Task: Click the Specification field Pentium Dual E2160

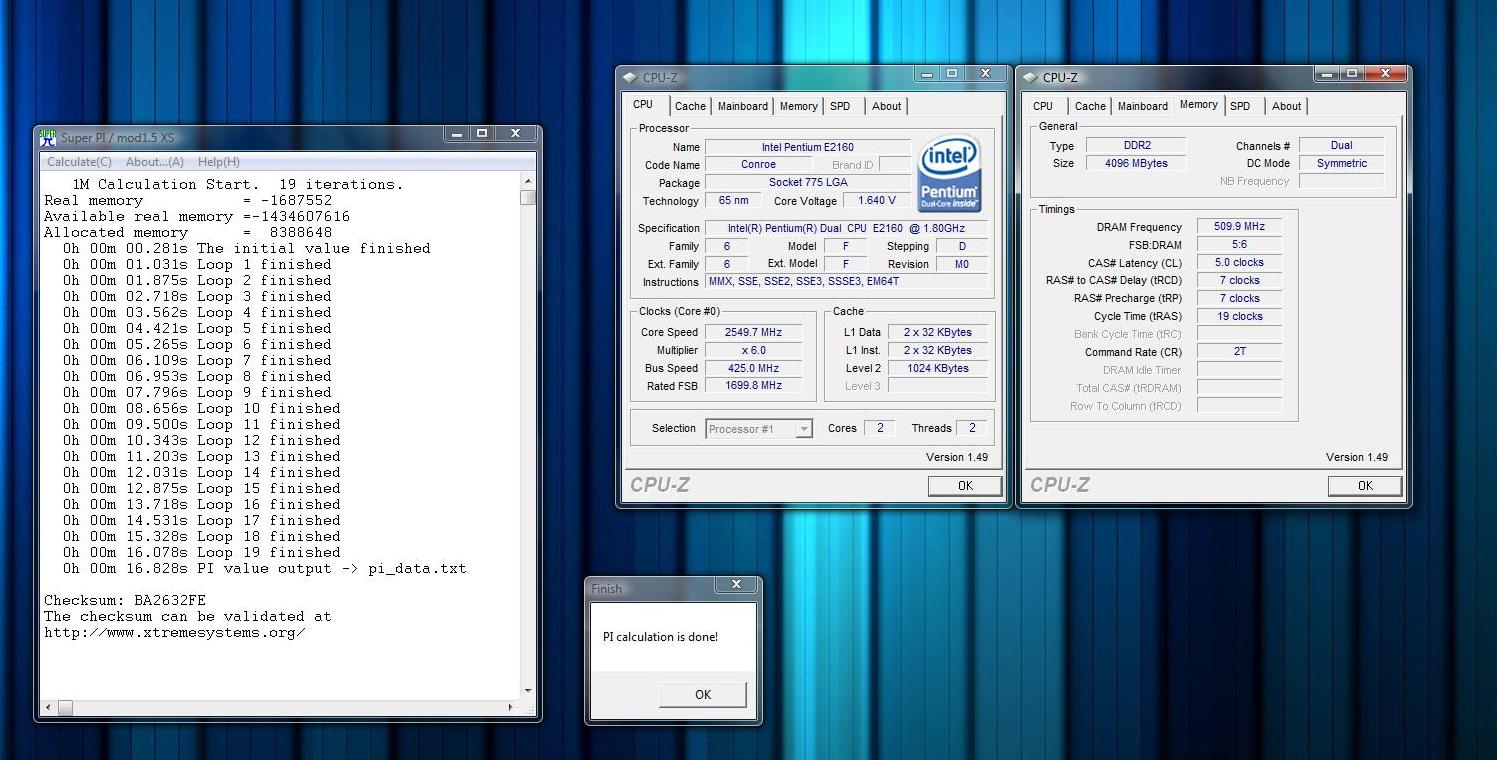Action: tap(846, 228)
